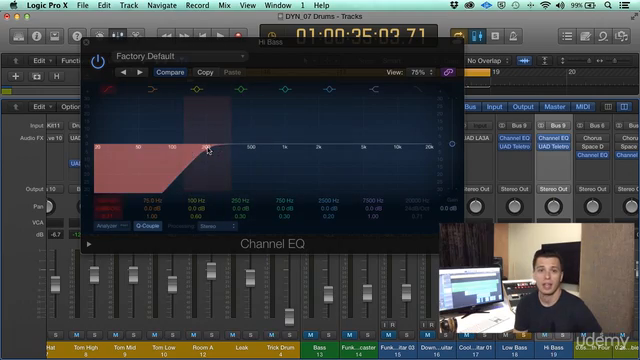Open the tracks area Edit dropdown
The image size is (640, 360).
[42, 61]
